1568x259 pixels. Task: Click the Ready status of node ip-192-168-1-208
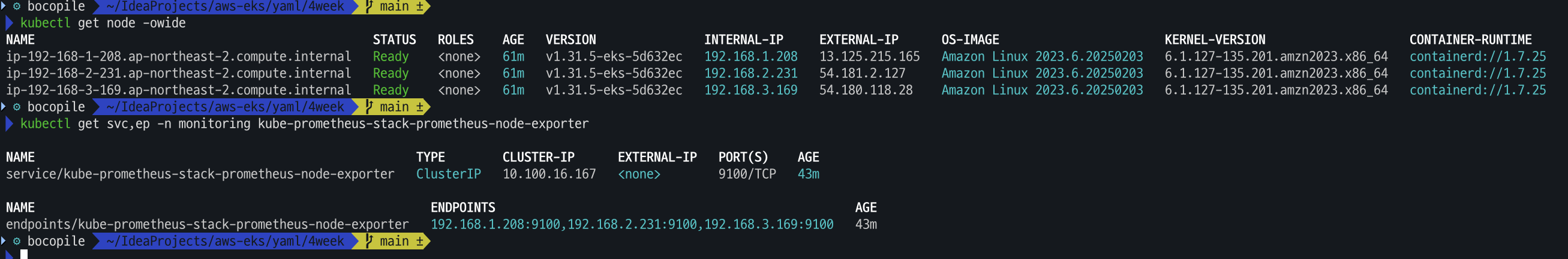tap(390, 56)
